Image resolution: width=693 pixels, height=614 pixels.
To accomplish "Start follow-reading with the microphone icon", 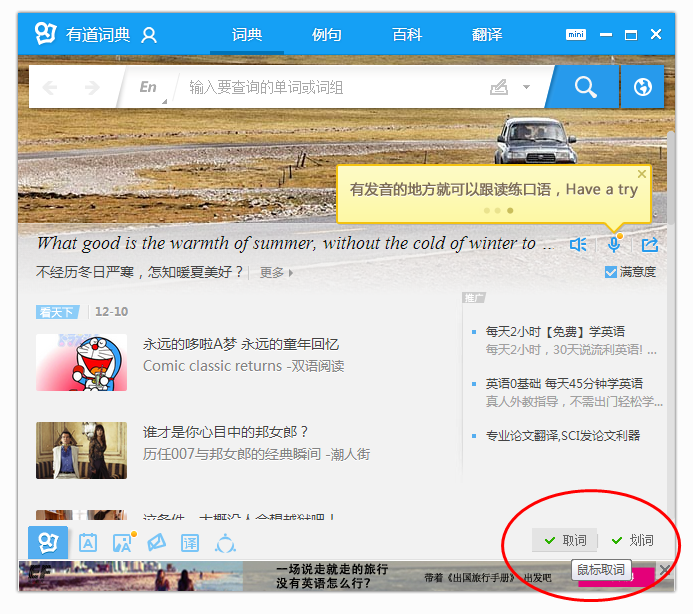I will click(x=614, y=244).
